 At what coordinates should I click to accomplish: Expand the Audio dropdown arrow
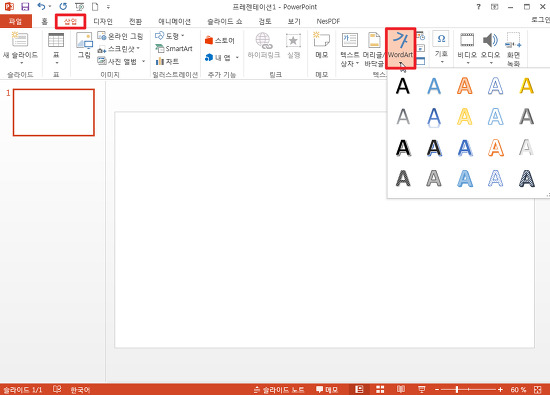[491, 63]
